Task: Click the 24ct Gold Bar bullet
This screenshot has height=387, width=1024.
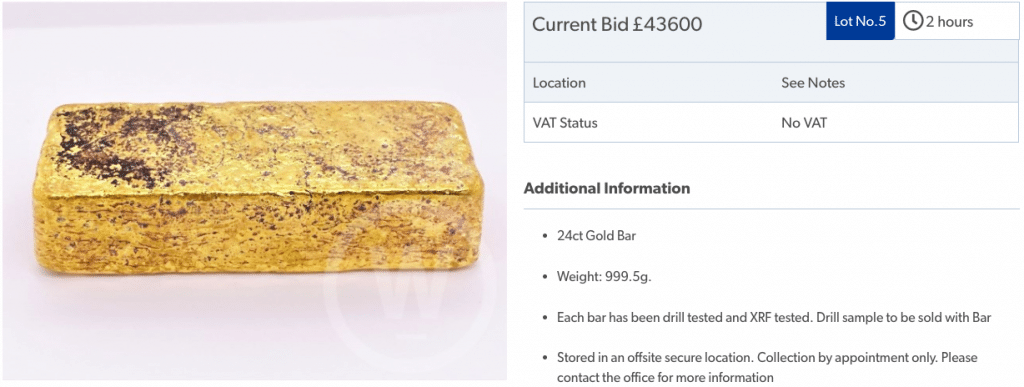Action: [596, 236]
